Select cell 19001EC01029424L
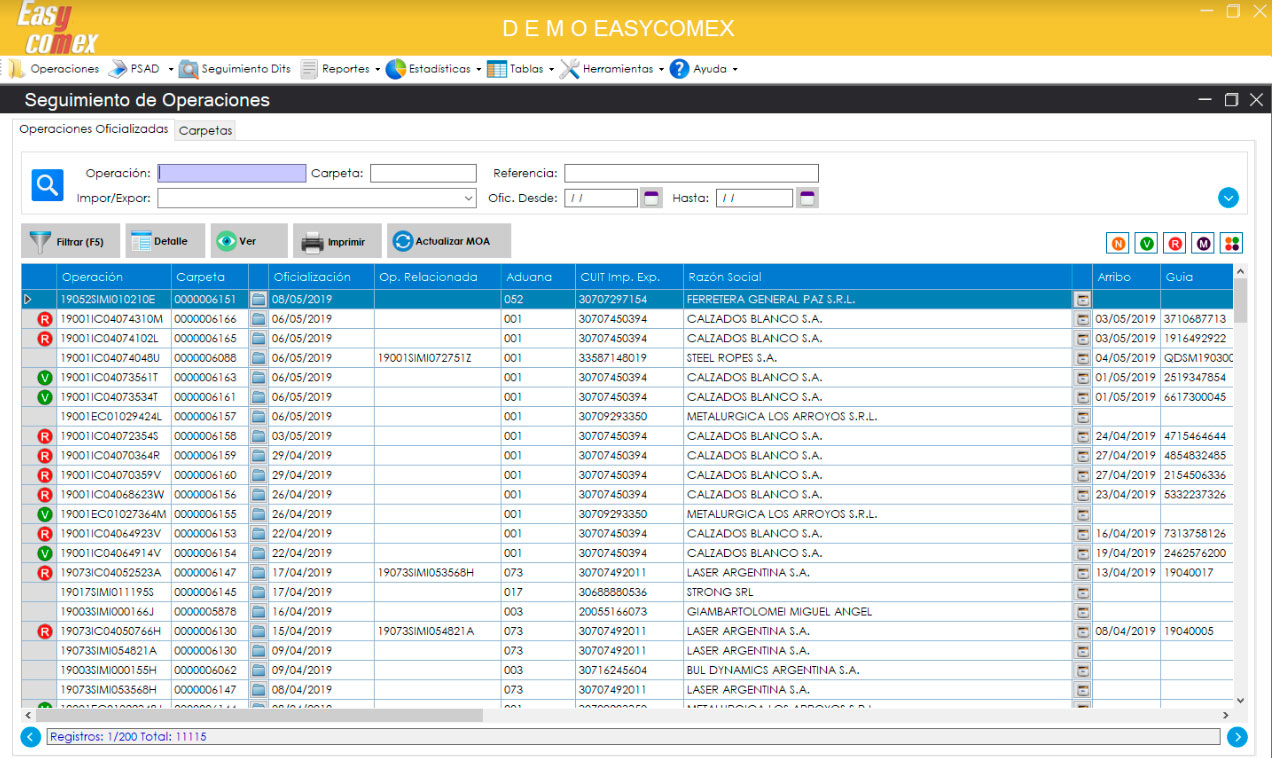 (x=113, y=416)
